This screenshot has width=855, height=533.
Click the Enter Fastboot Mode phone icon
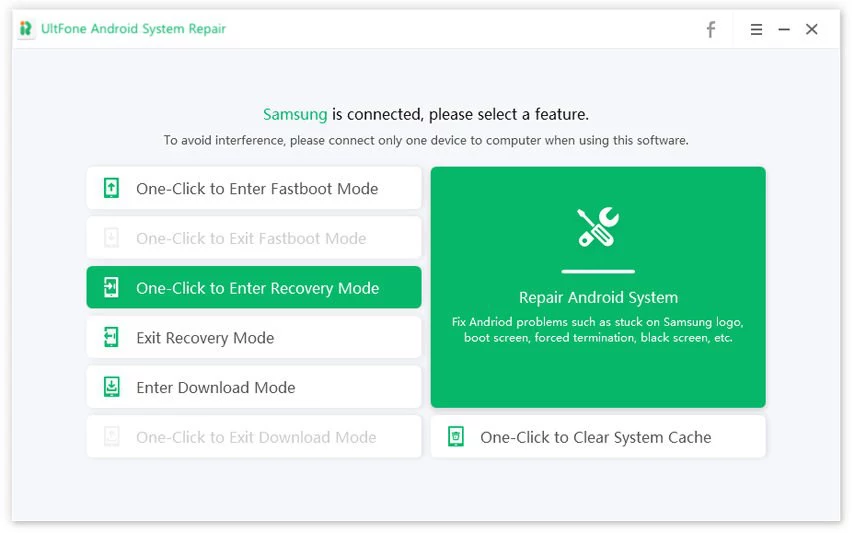point(111,188)
